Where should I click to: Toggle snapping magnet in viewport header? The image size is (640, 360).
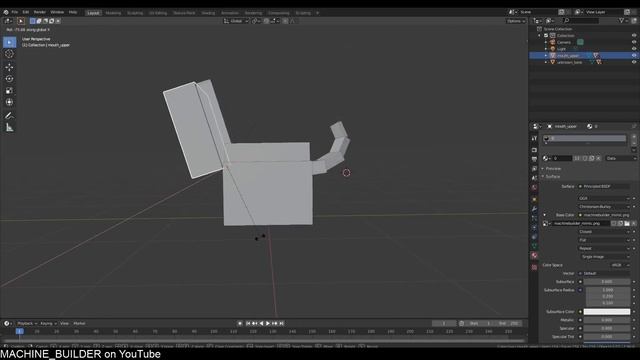(x=266, y=21)
